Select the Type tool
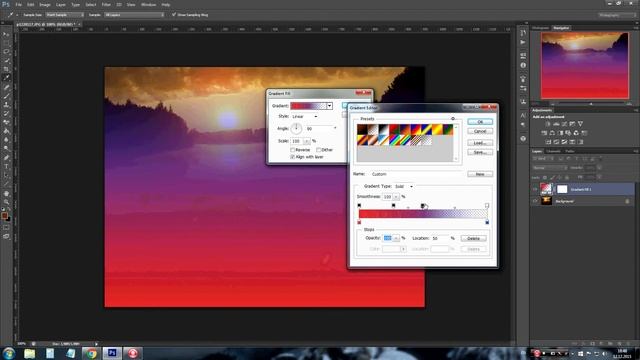Screen dimensions: 640x360 click(x=6, y=167)
